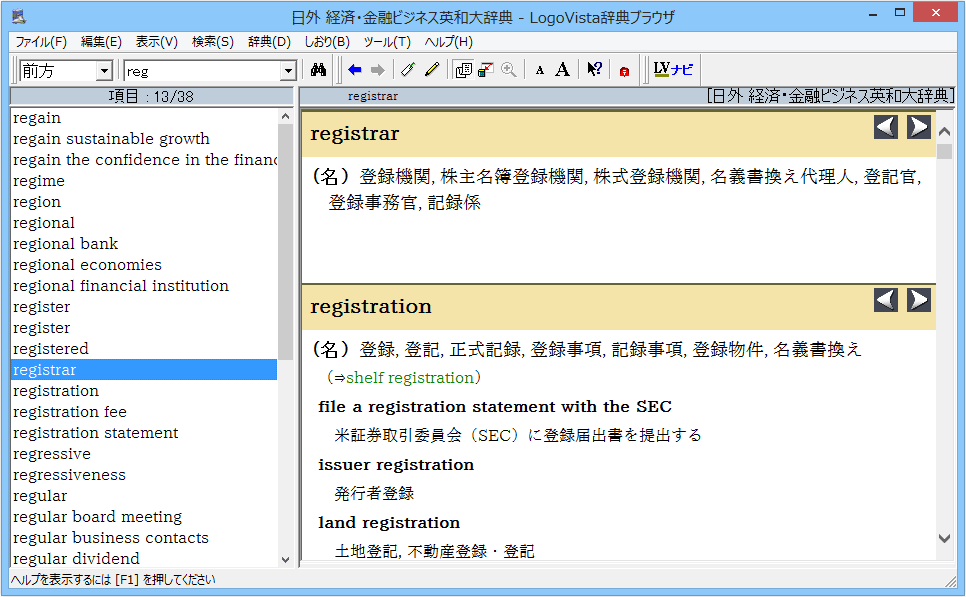
Task: Click the red stamp icon
Action: 624,71
